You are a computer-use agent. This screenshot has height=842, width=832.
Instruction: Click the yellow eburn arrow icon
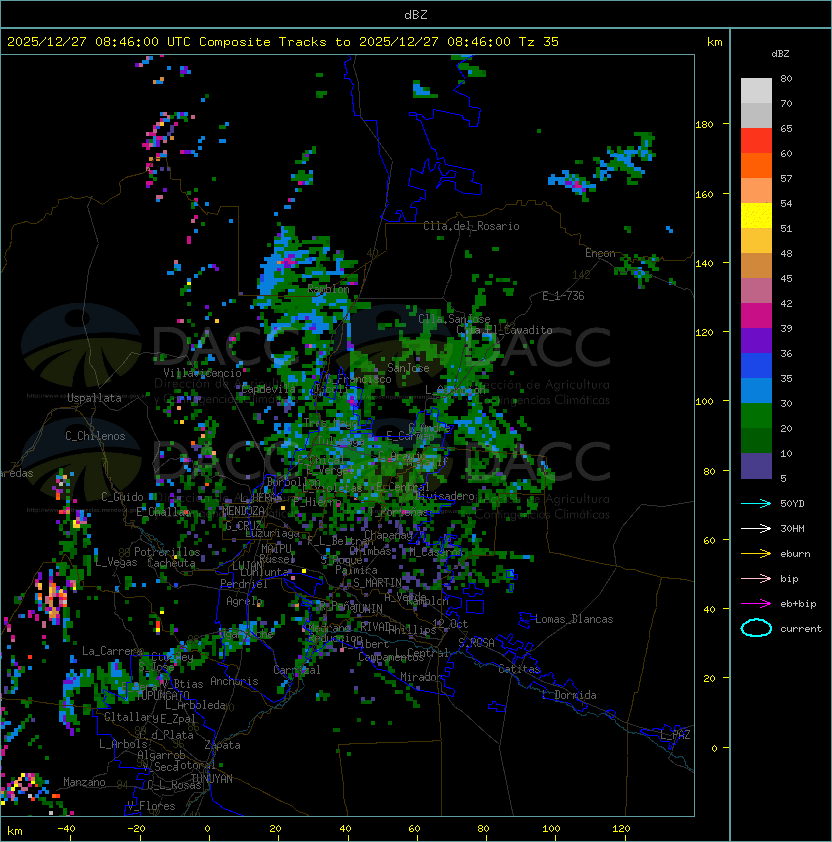click(x=756, y=554)
